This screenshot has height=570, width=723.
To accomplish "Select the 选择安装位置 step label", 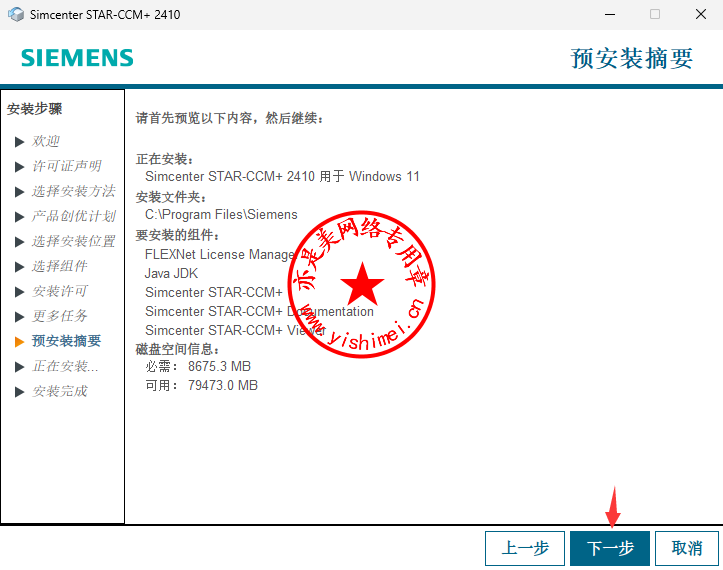I will pos(73,241).
